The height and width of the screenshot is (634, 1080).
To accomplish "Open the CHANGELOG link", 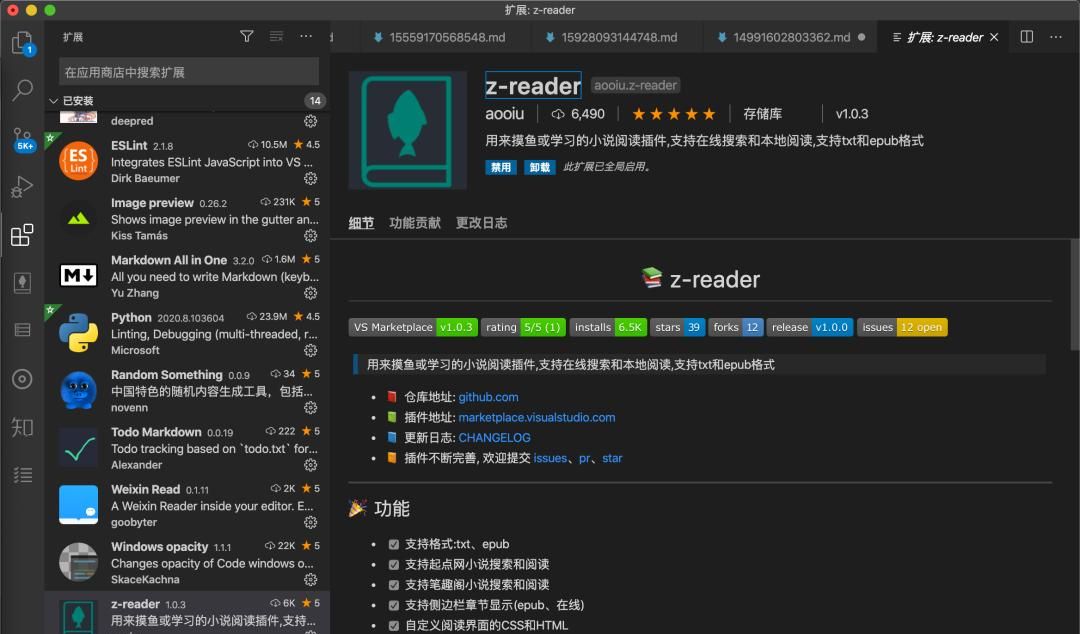I will tap(496, 437).
